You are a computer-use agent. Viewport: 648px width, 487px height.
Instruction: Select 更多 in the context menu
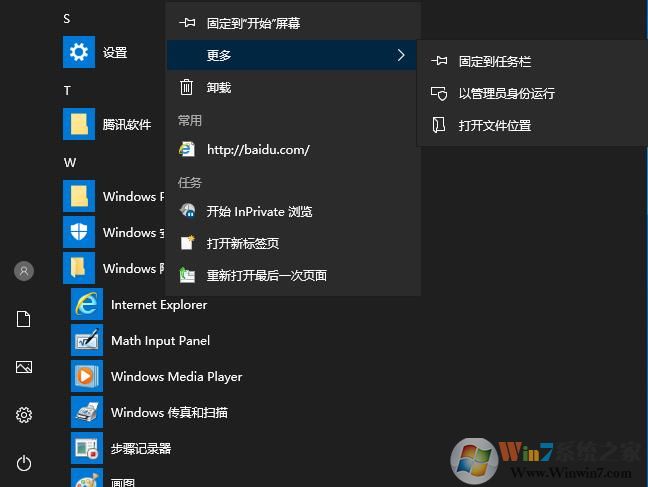coord(292,55)
